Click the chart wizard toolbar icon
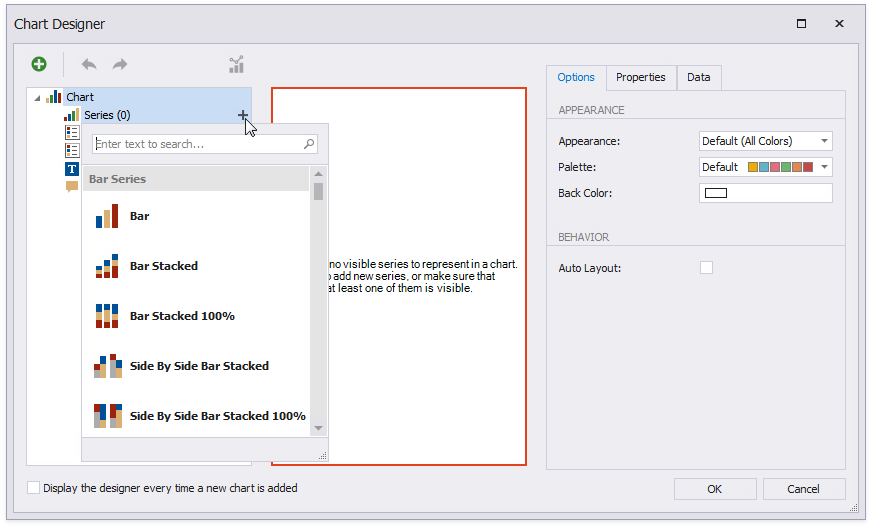The image size is (872, 528). [x=236, y=65]
